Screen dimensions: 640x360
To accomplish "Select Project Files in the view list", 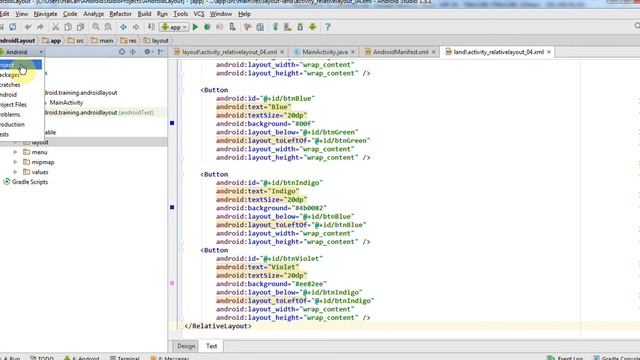I will 21,104.
